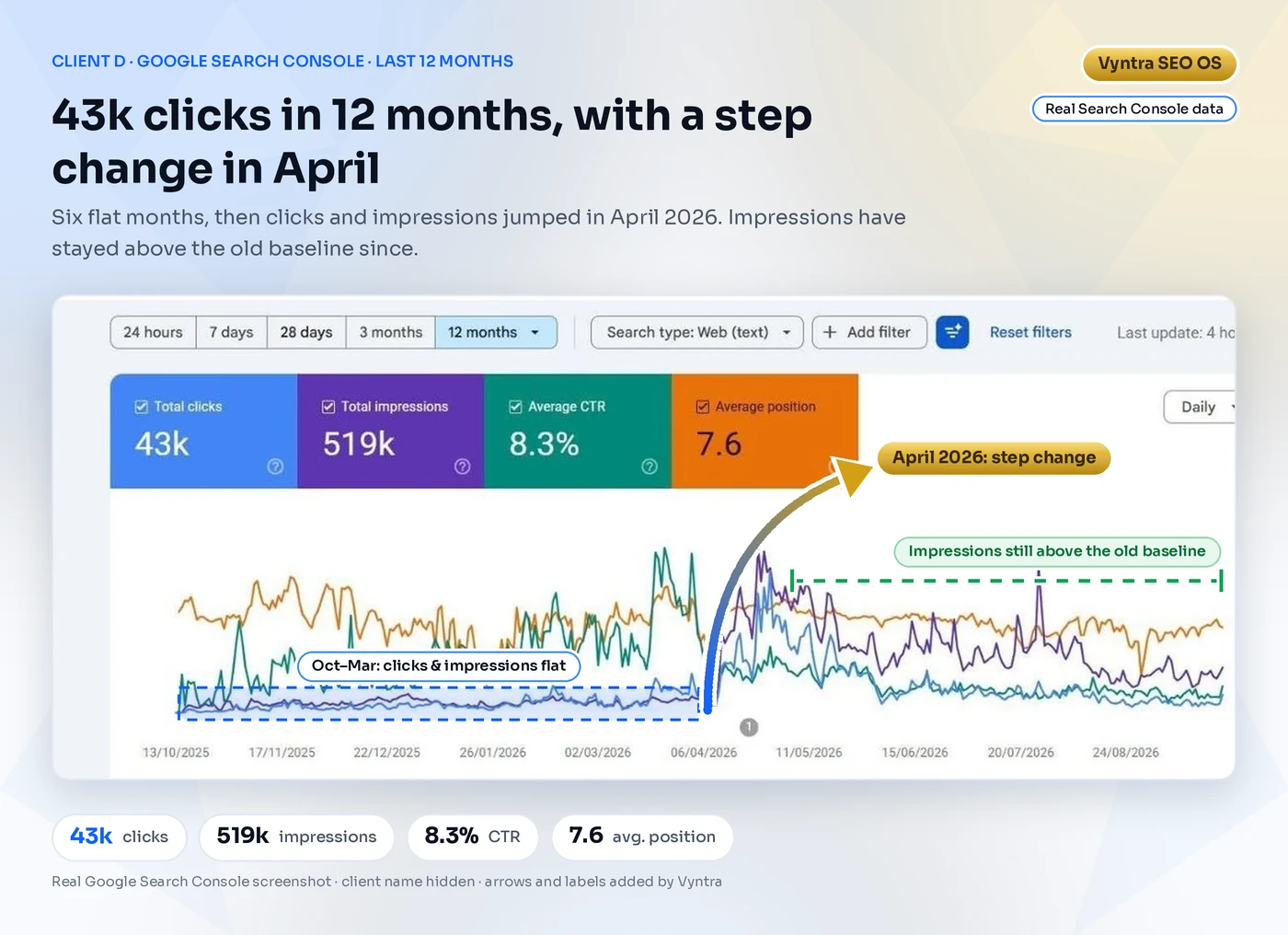Click help icon on Total clicks card

pos(275,467)
